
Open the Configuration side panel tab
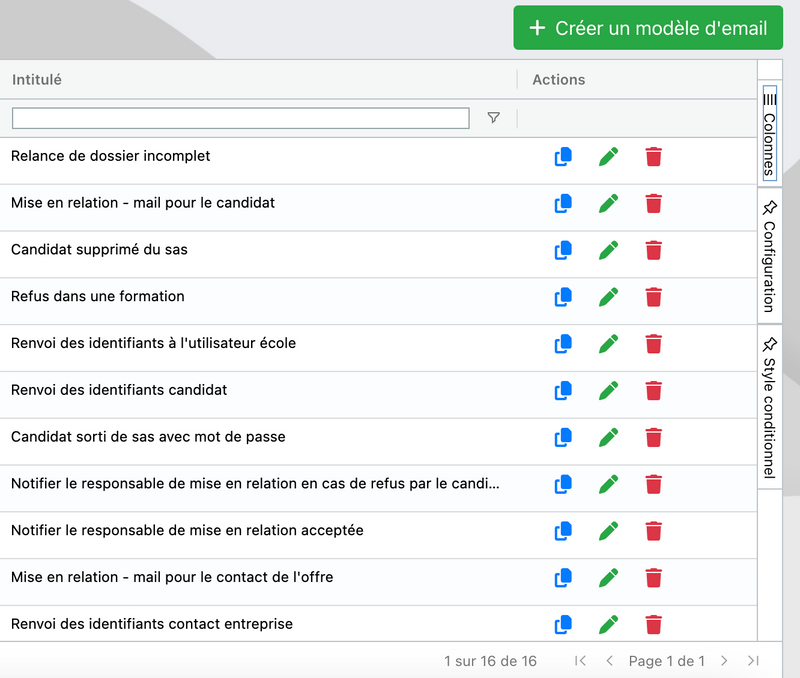(x=769, y=256)
